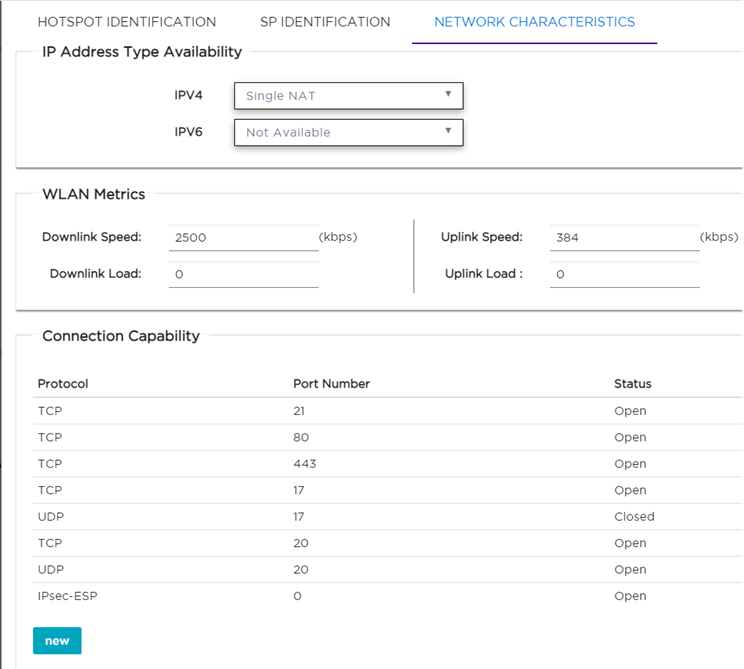Select the Network Characteristics tab
This screenshot has width=744, height=669.
tap(534, 22)
